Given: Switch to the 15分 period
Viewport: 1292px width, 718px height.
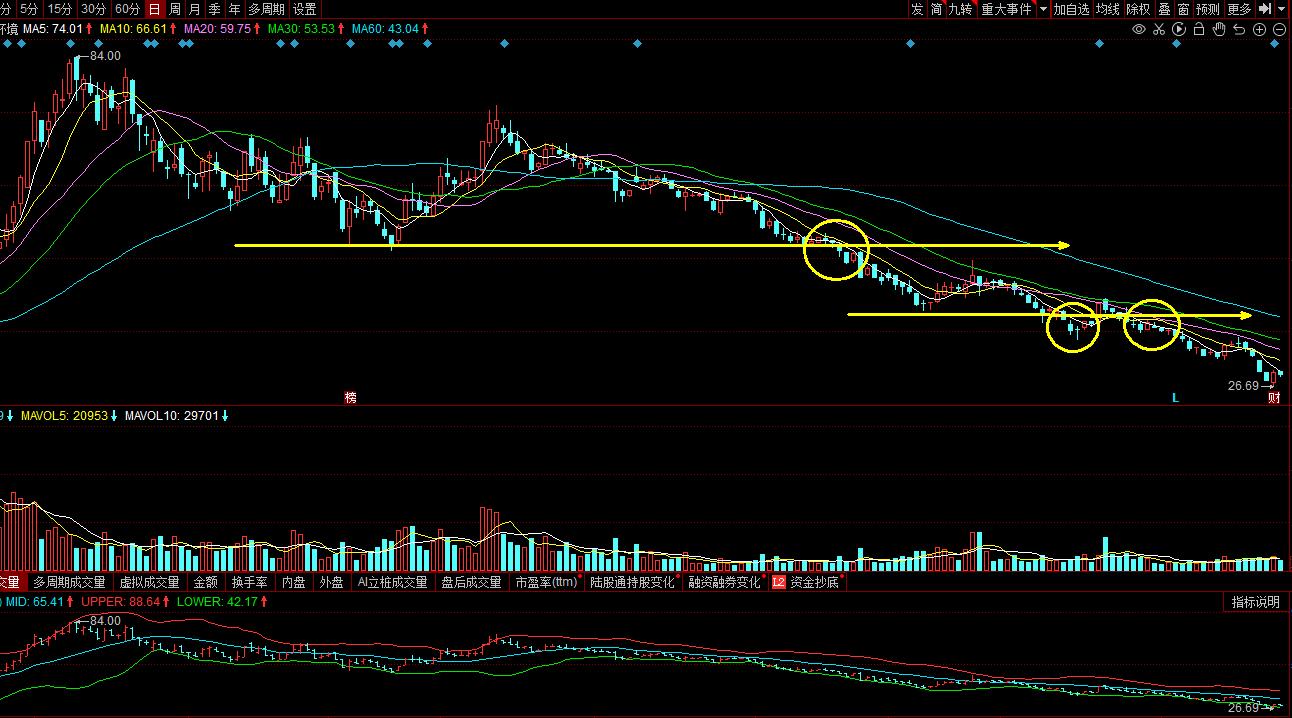Looking at the screenshot, I should point(60,9).
